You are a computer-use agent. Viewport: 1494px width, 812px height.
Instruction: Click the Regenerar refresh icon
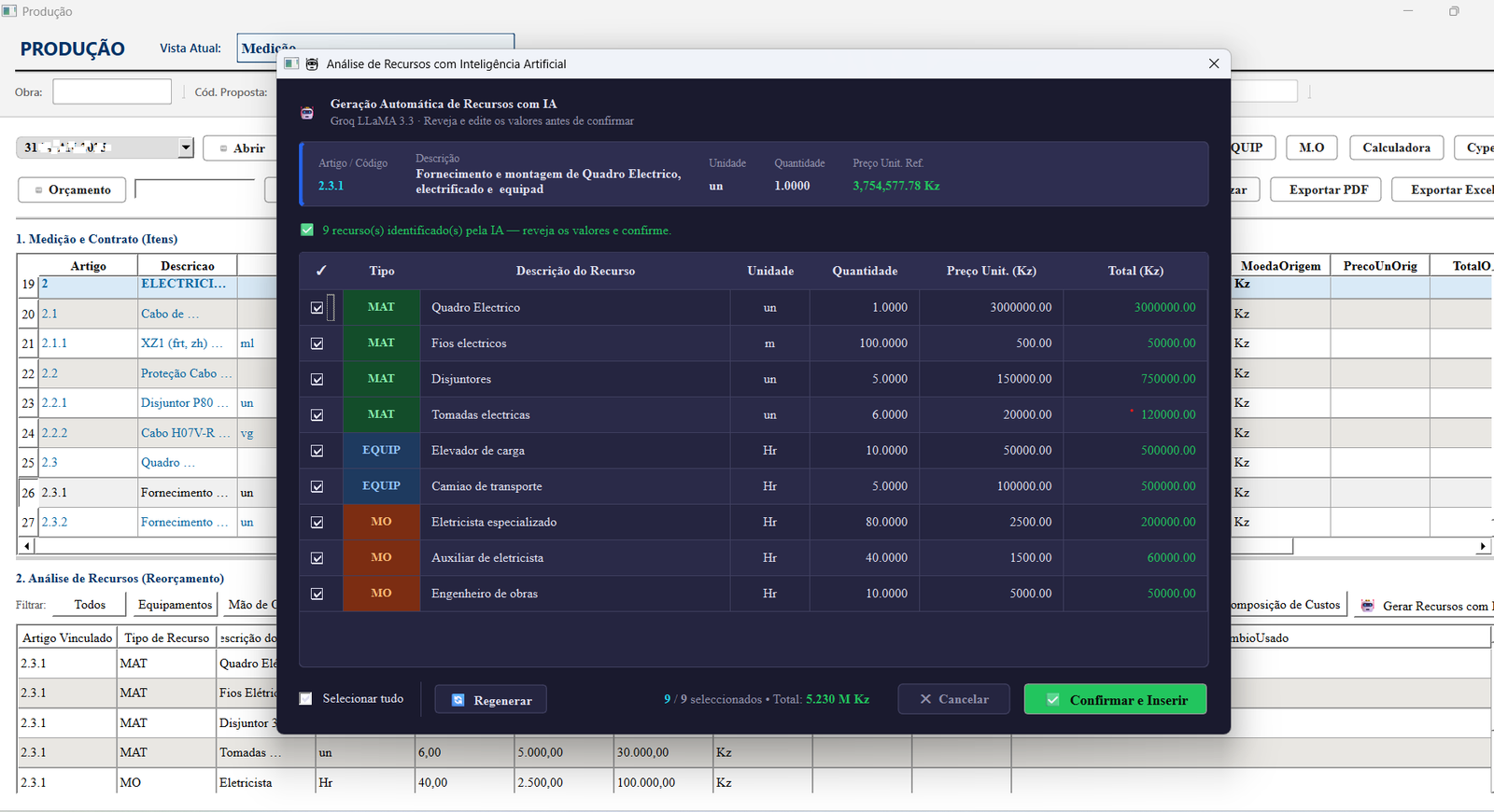[458, 700]
